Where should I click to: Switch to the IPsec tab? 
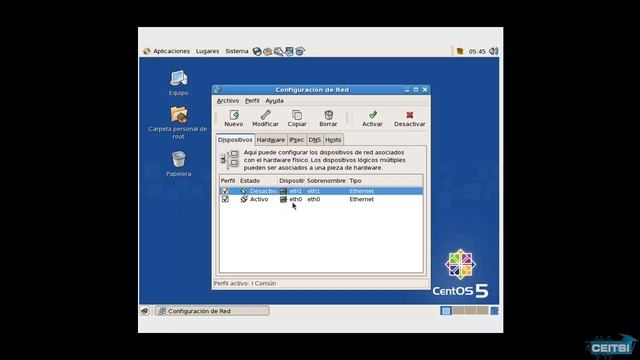[x=296, y=140]
